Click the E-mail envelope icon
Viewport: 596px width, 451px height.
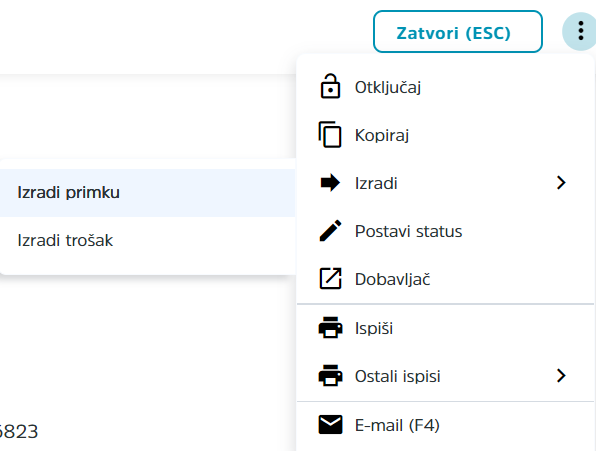330,424
